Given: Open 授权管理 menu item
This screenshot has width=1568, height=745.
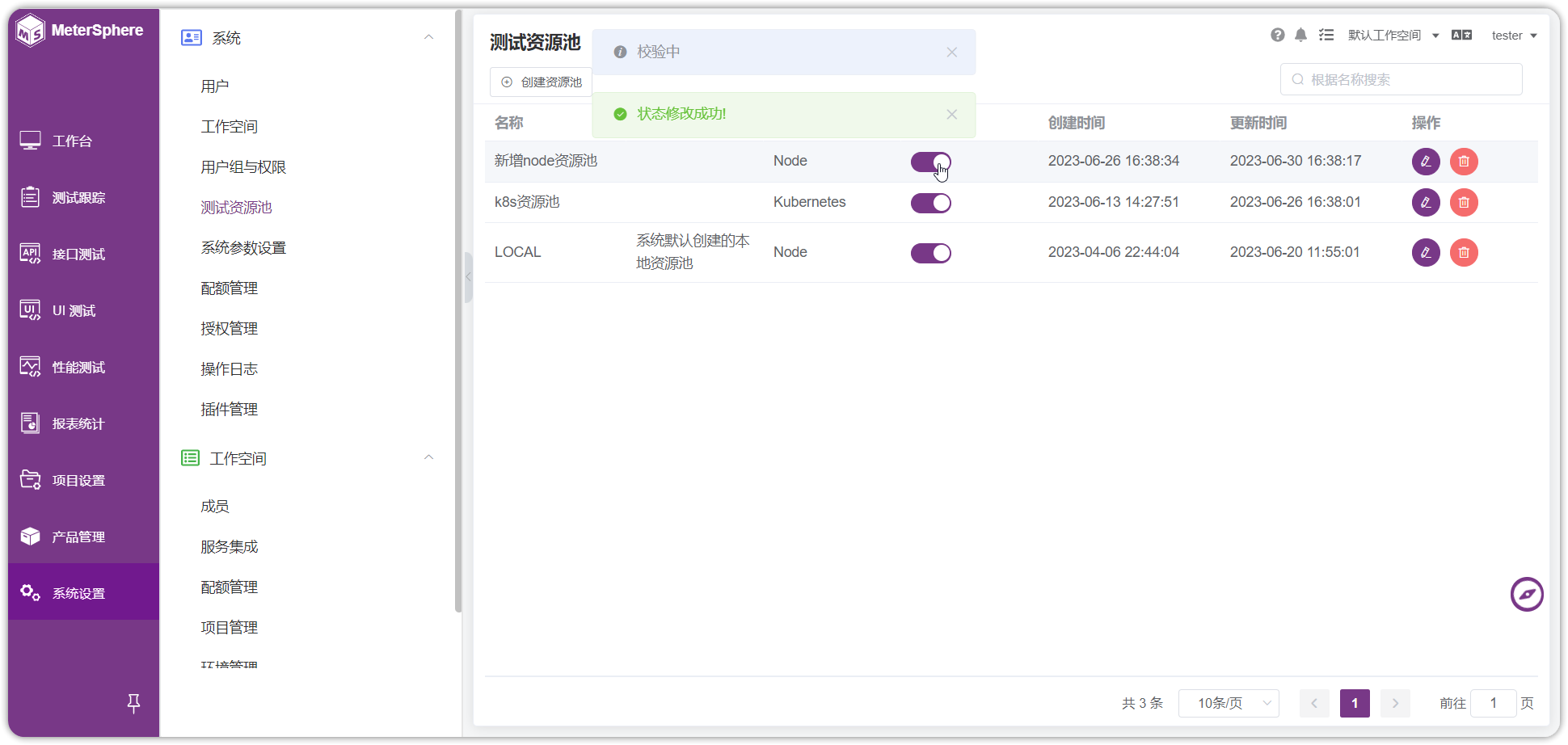Looking at the screenshot, I should [x=229, y=329].
